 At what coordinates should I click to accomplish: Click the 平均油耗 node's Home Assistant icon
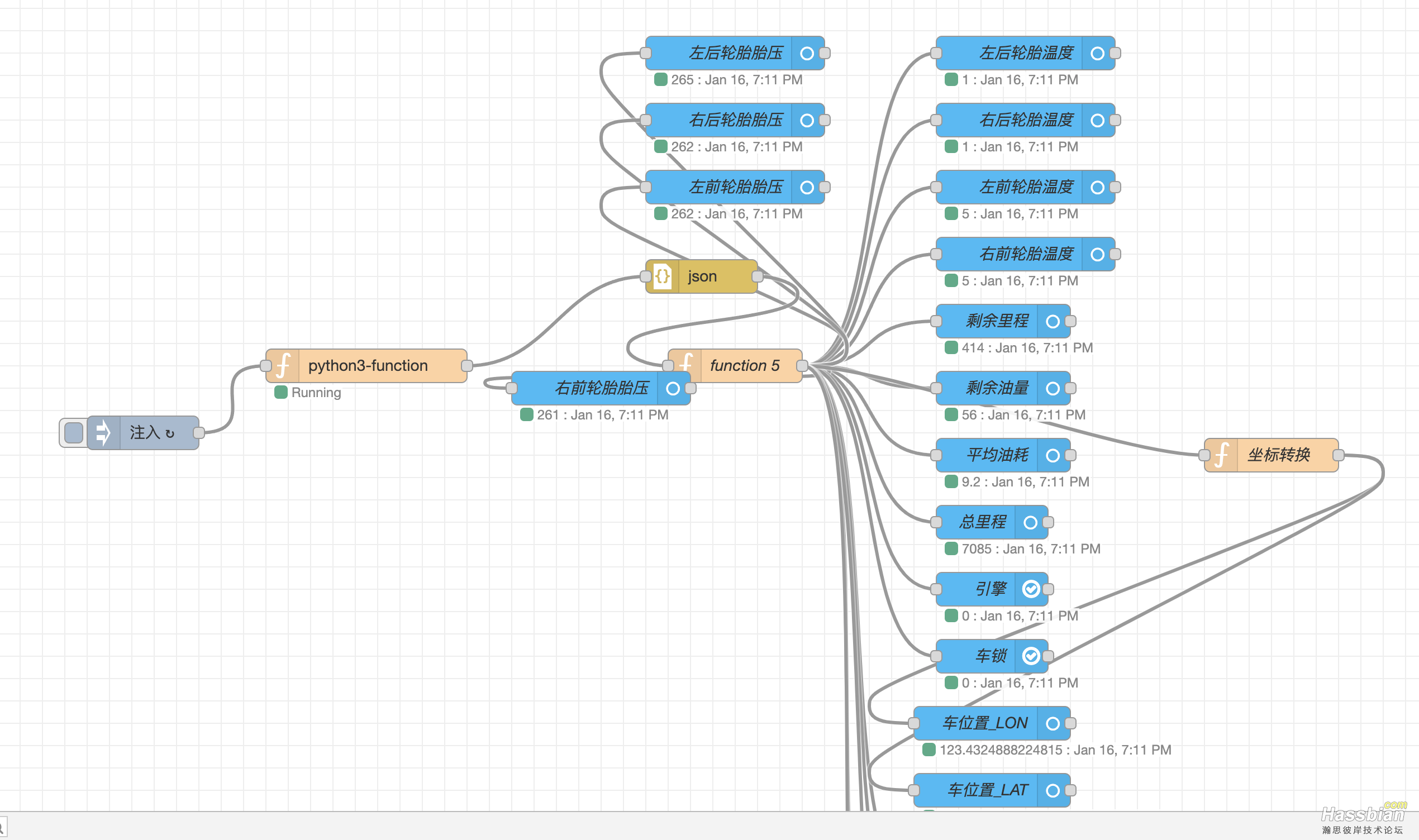pos(1053,455)
